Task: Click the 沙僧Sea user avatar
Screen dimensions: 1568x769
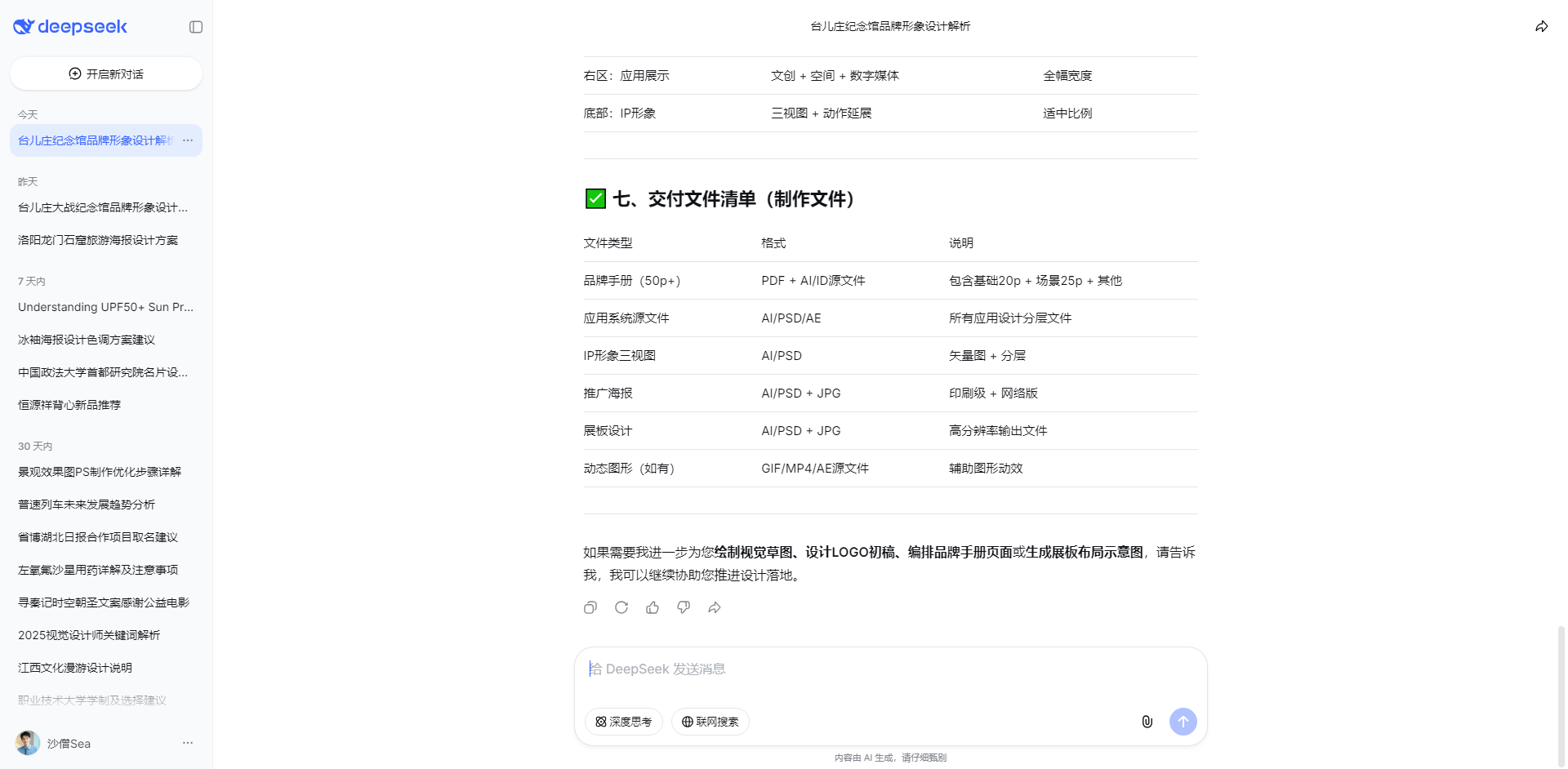Action: tap(28, 743)
